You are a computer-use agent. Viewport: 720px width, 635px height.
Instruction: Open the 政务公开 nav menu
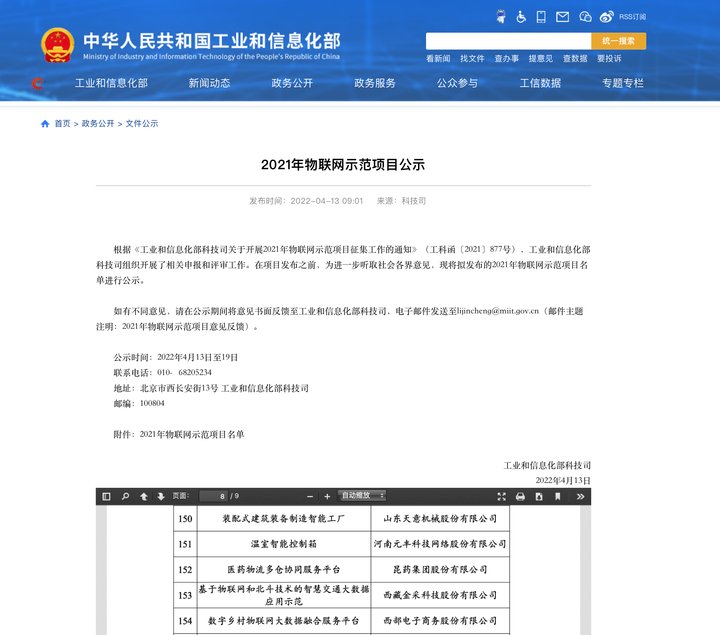(x=292, y=83)
